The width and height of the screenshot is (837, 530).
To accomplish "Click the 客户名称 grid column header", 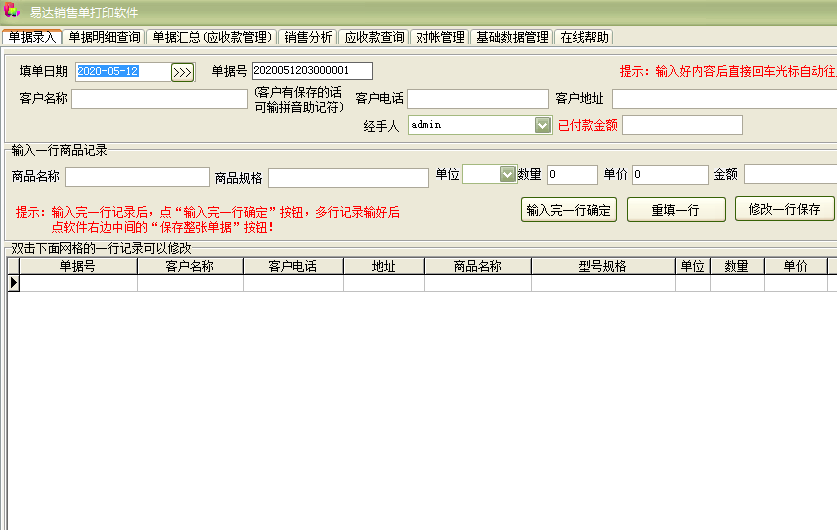I will (190, 266).
